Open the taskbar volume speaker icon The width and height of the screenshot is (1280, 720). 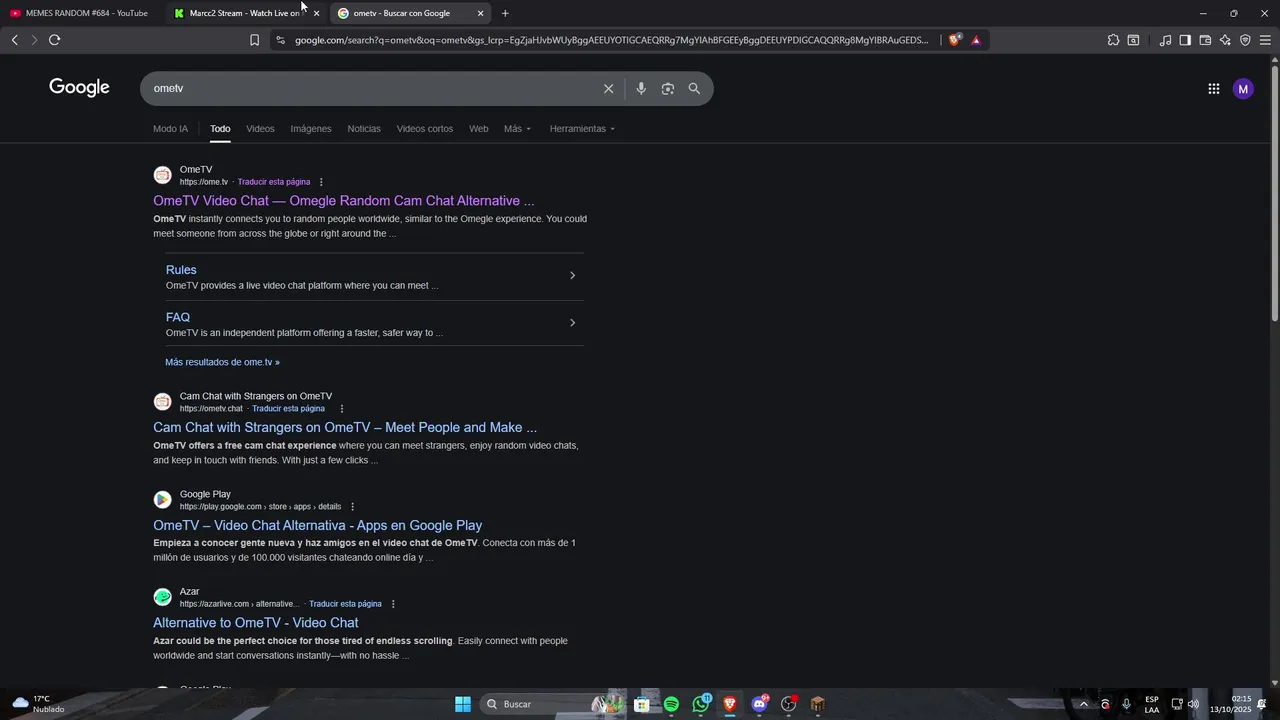tap(1193, 704)
